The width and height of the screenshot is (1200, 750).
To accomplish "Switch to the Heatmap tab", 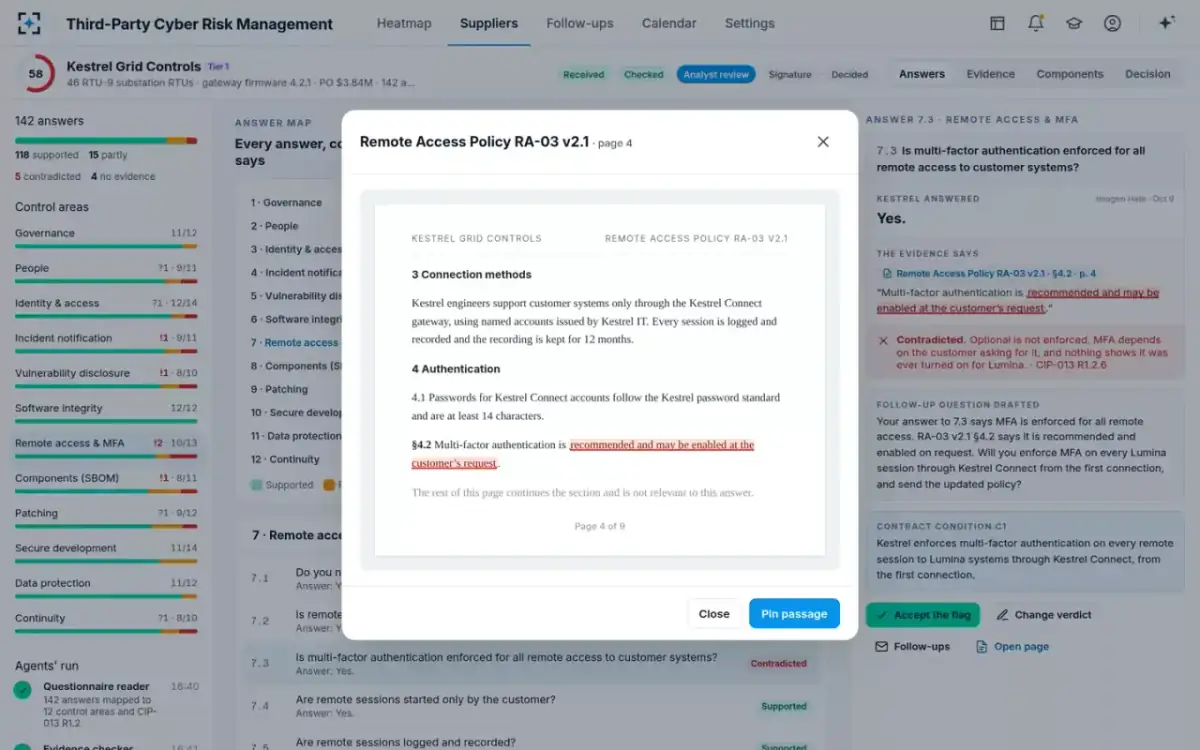I will (x=404, y=23).
